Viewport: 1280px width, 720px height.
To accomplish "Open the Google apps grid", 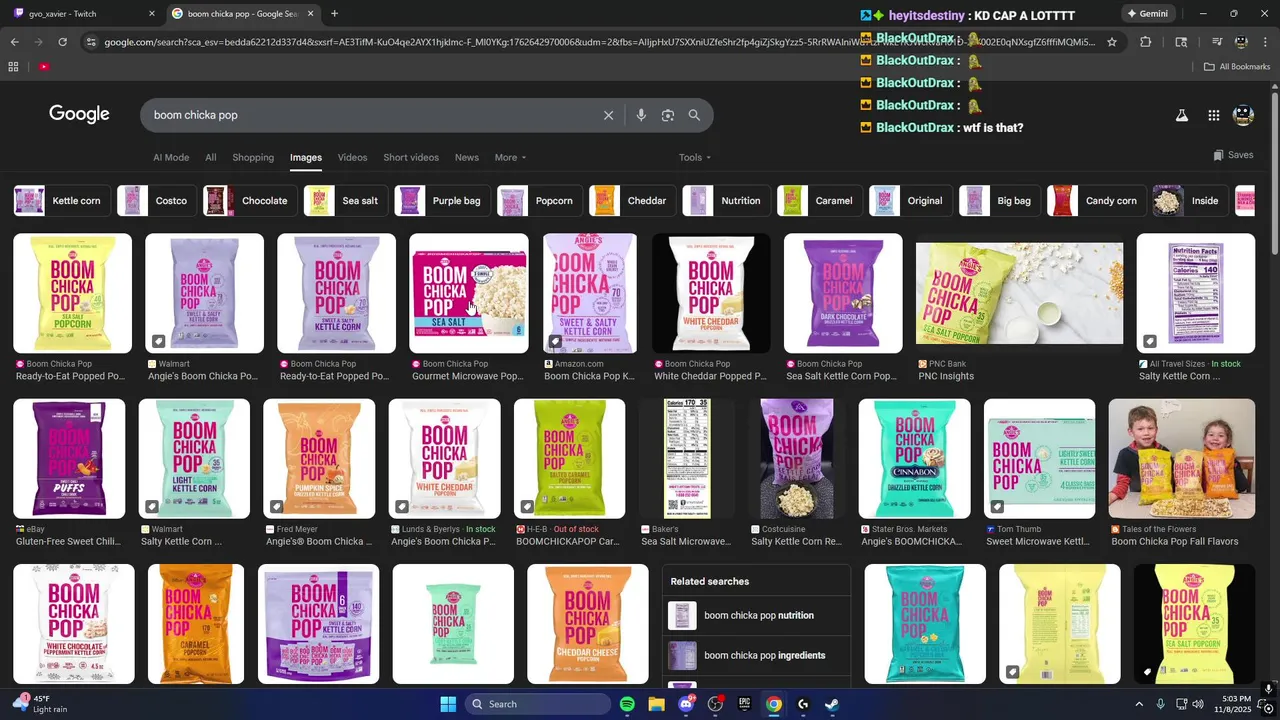I will coord(1213,115).
